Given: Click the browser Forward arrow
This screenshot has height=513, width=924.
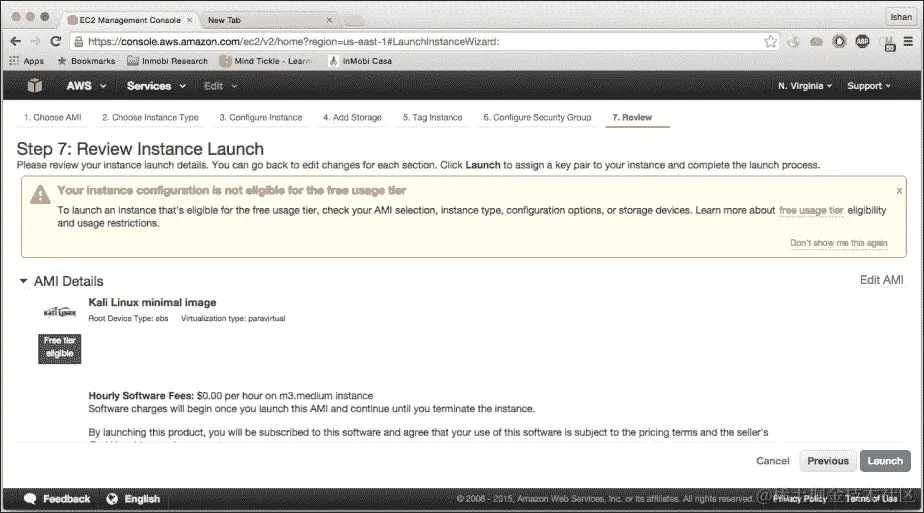Looking at the screenshot, I should (x=35, y=41).
